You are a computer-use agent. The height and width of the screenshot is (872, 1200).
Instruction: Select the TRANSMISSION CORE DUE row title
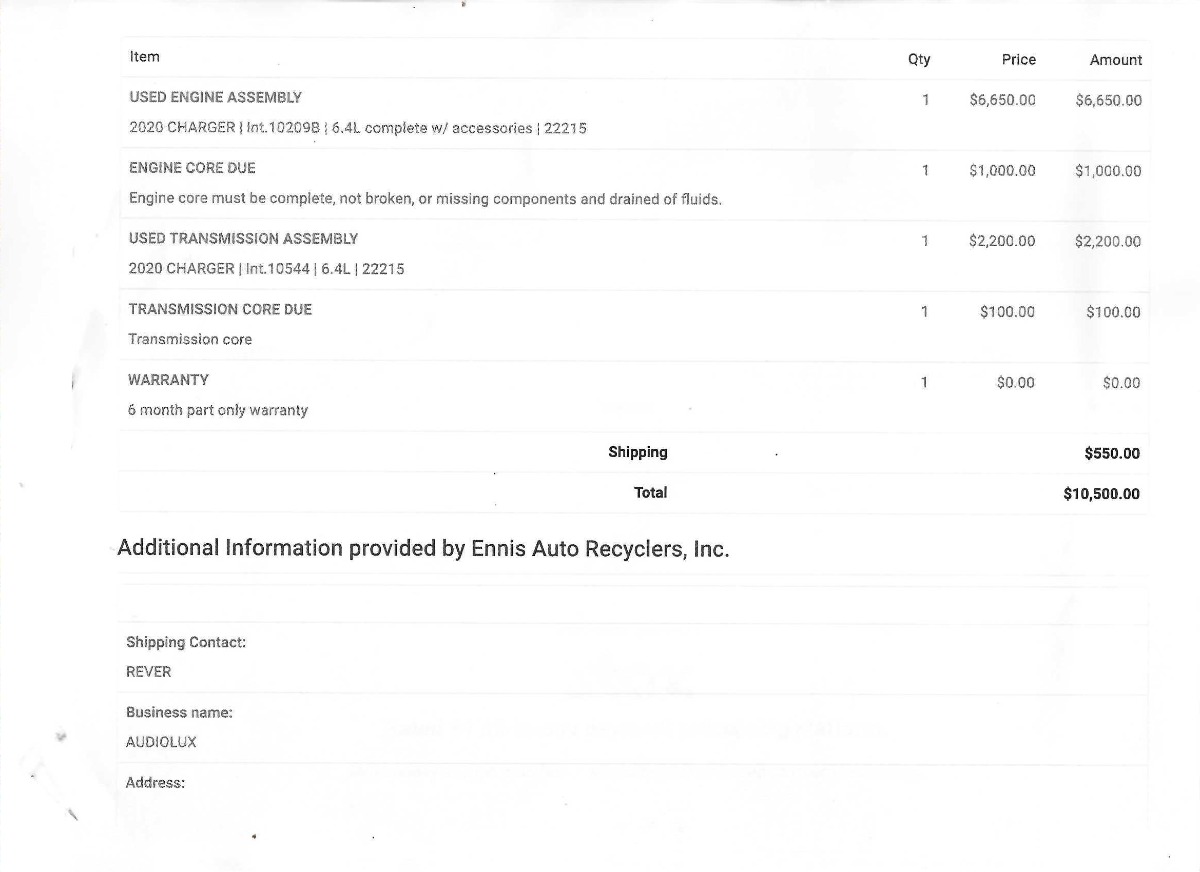[220, 310]
